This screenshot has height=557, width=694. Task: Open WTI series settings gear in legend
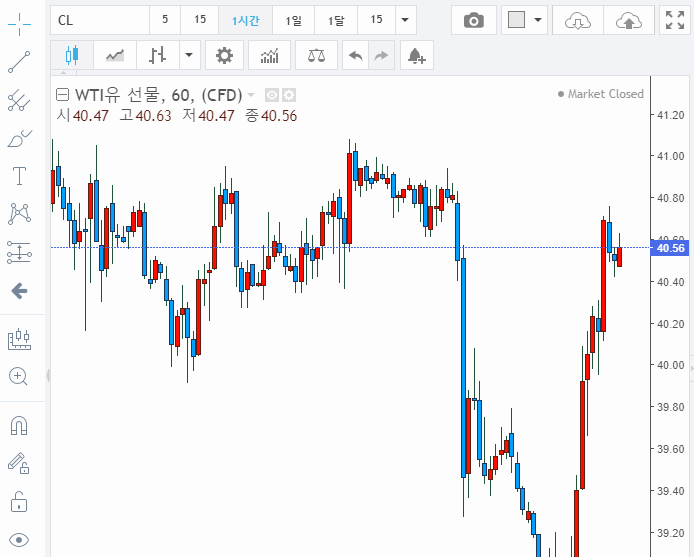click(289, 95)
